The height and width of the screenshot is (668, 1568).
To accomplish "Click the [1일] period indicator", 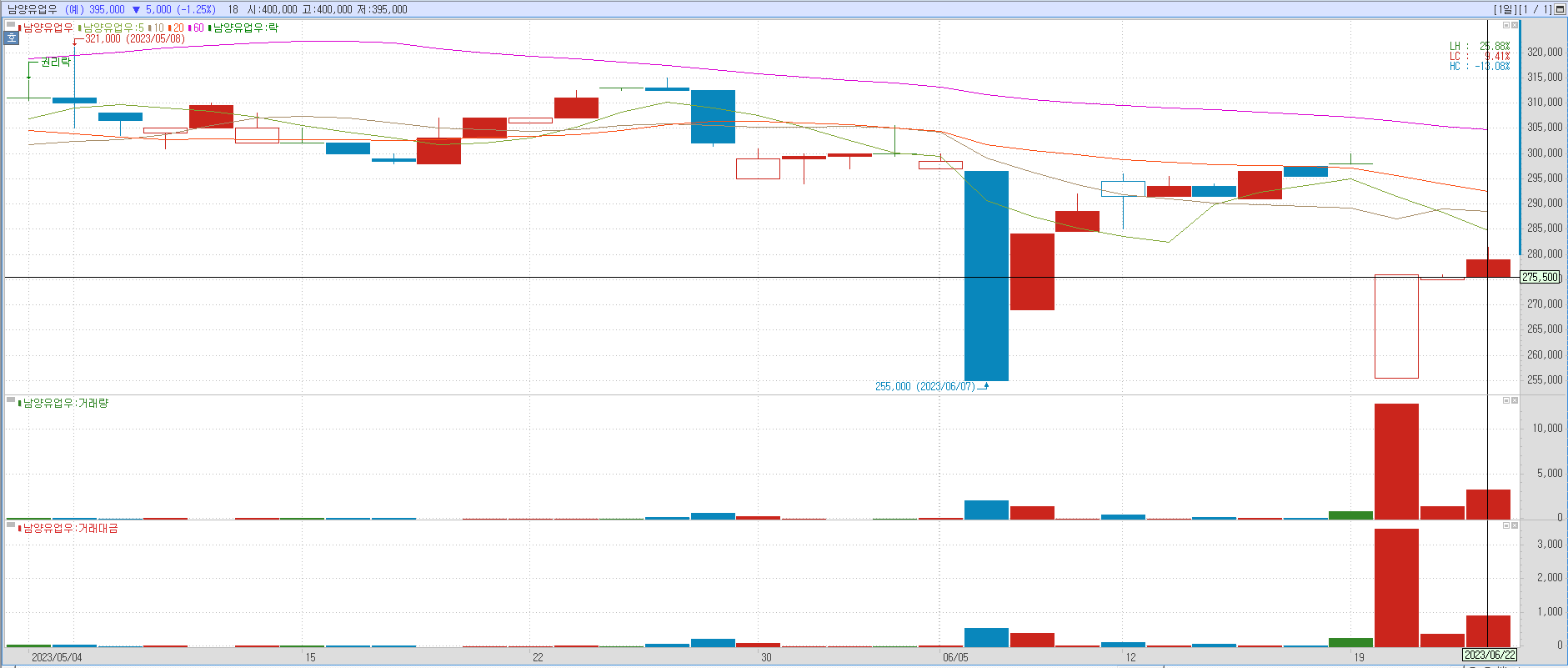I will coord(1505,9).
